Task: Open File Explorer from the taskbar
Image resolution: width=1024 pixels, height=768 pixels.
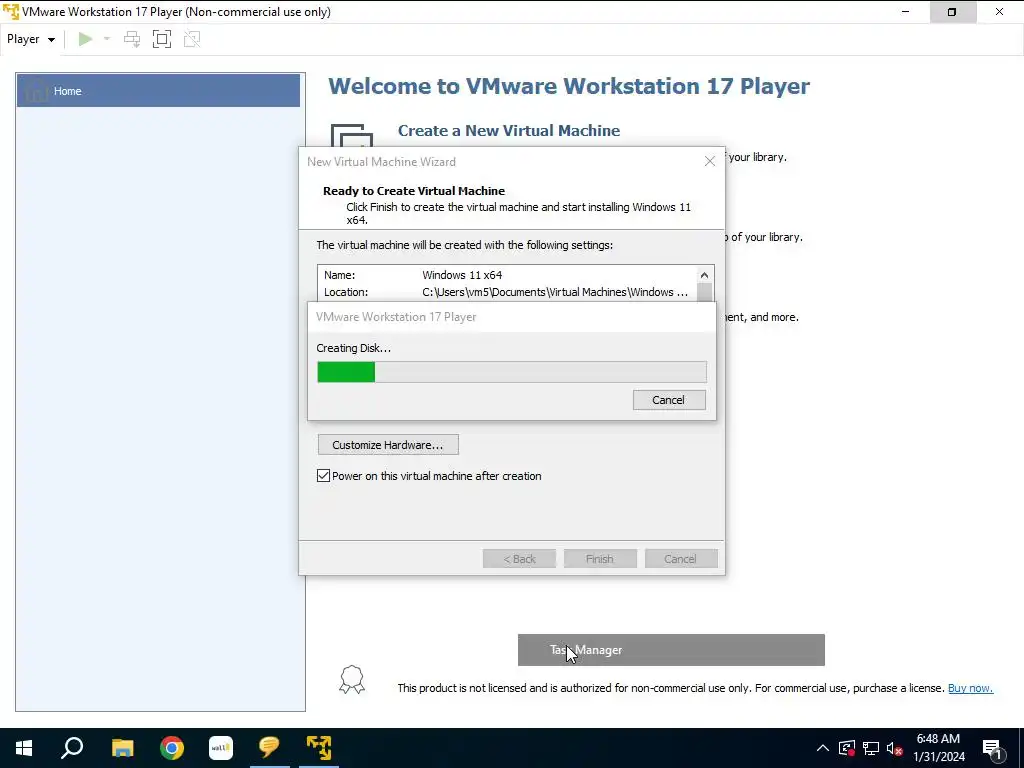Action: [122, 748]
